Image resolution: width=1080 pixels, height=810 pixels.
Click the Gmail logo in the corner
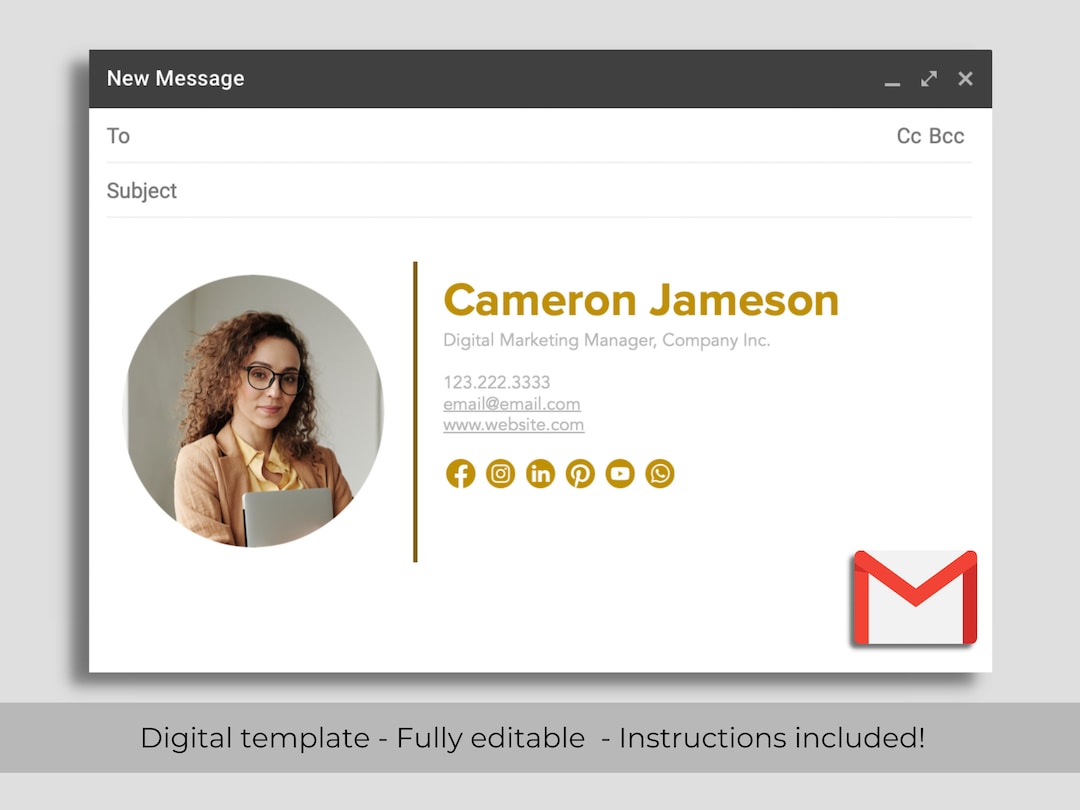coord(913,597)
